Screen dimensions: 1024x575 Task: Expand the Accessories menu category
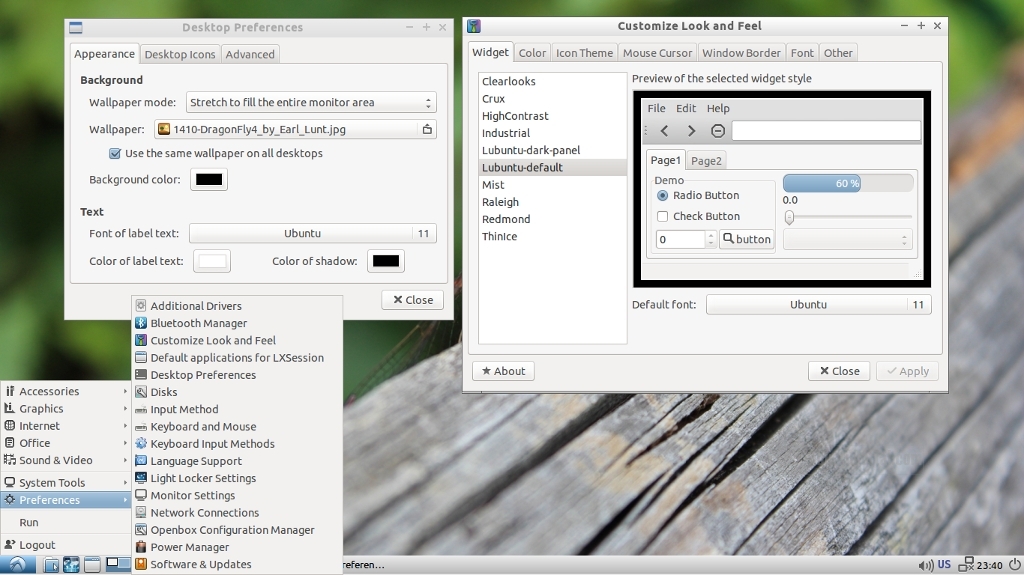(x=65, y=391)
